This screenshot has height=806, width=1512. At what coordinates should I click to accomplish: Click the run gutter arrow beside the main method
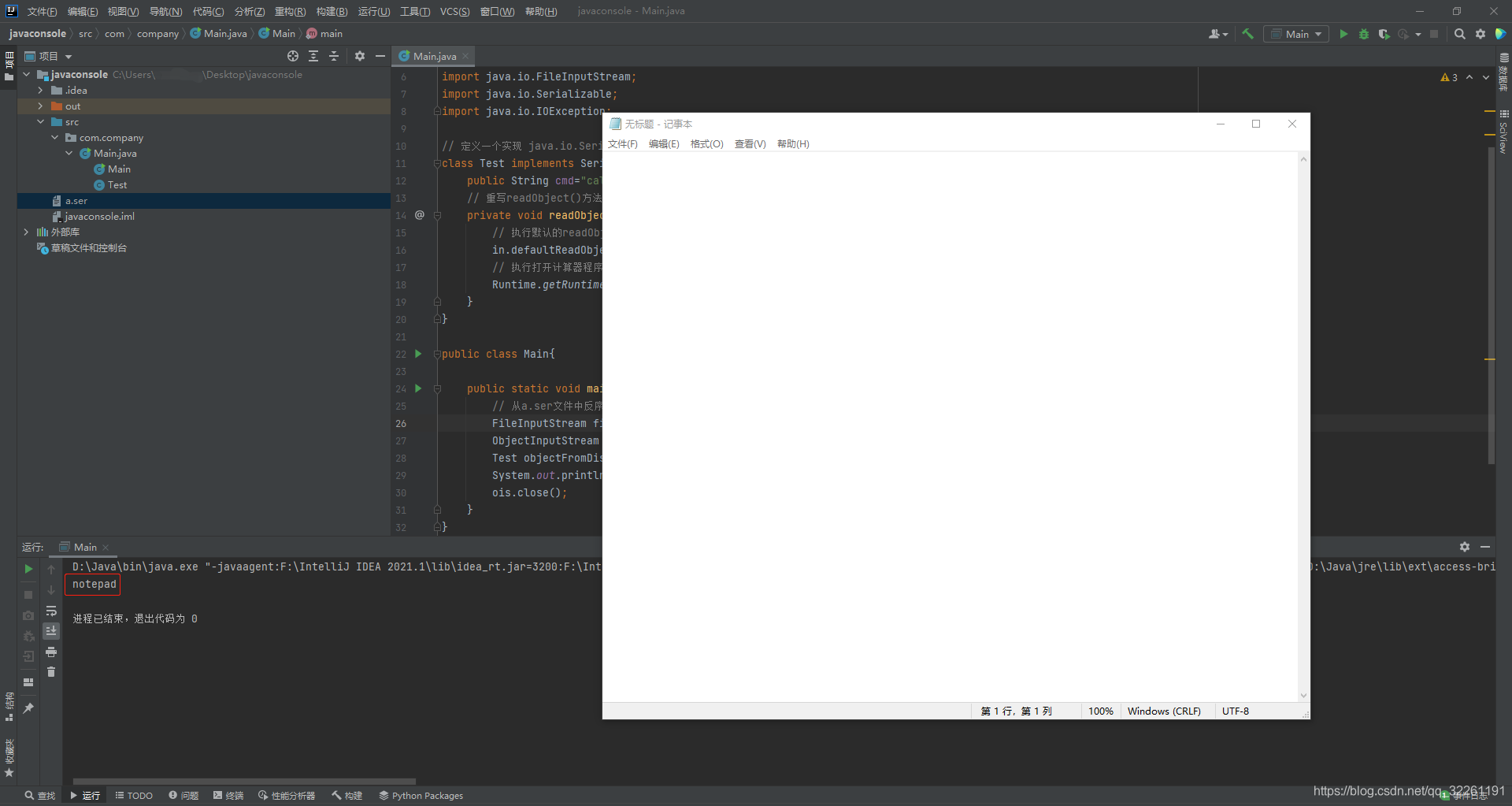point(418,388)
